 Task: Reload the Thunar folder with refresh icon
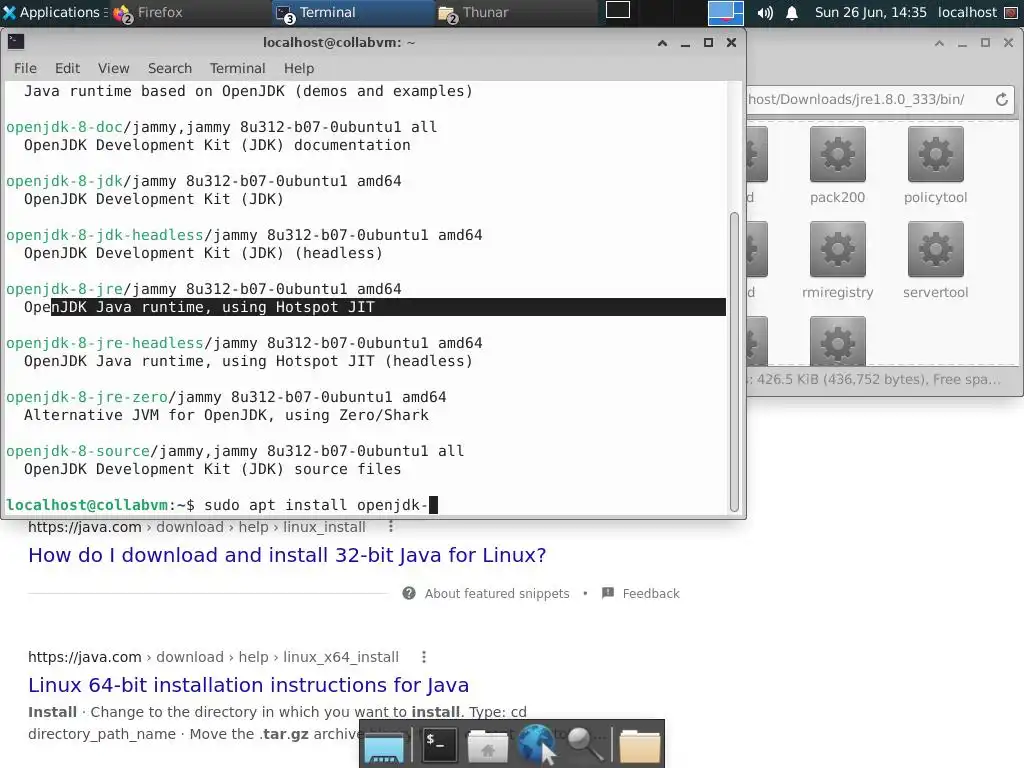tap(1002, 100)
